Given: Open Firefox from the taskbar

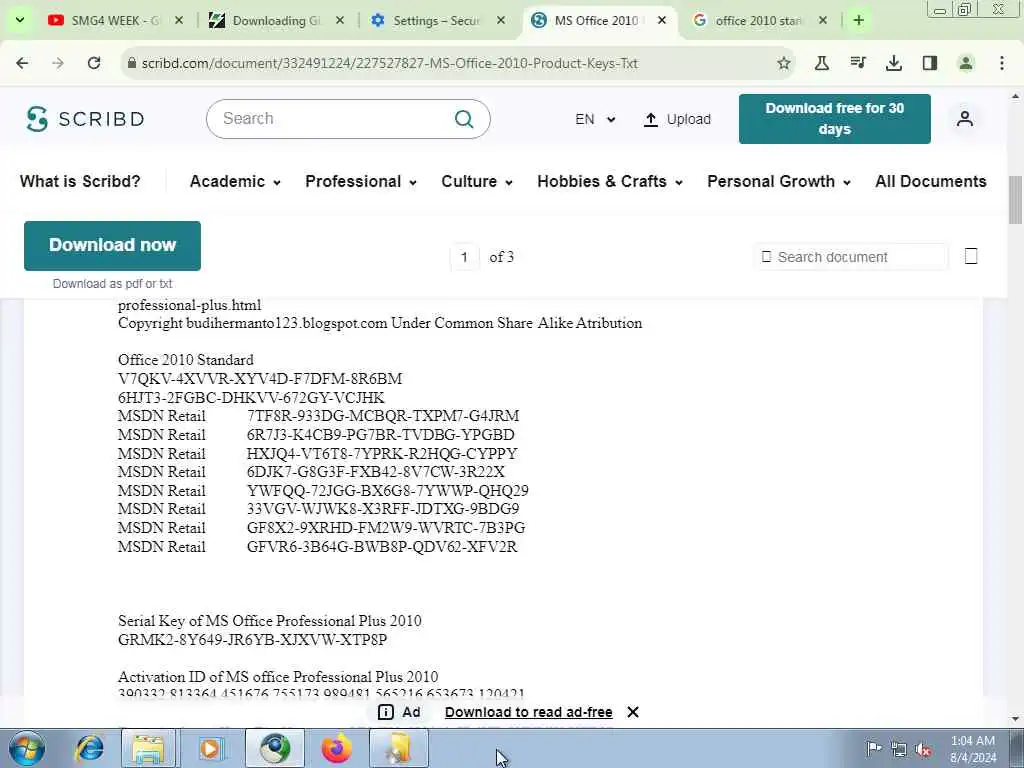Looking at the screenshot, I should point(336,748).
